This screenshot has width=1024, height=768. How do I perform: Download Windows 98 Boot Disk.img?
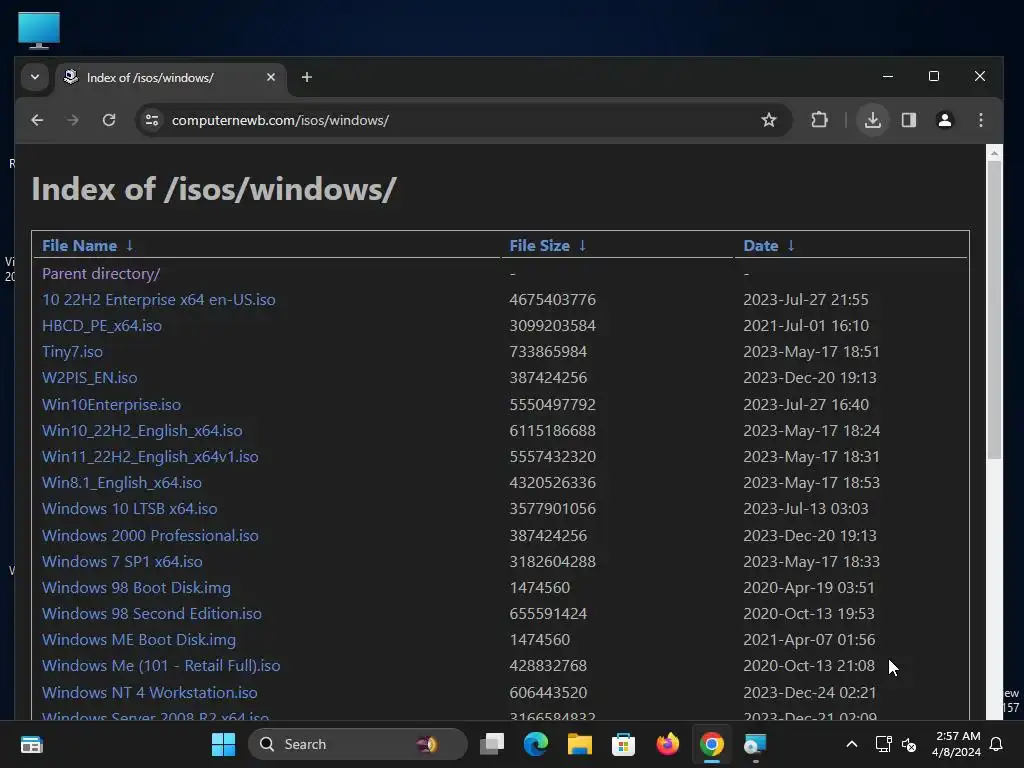(x=136, y=588)
